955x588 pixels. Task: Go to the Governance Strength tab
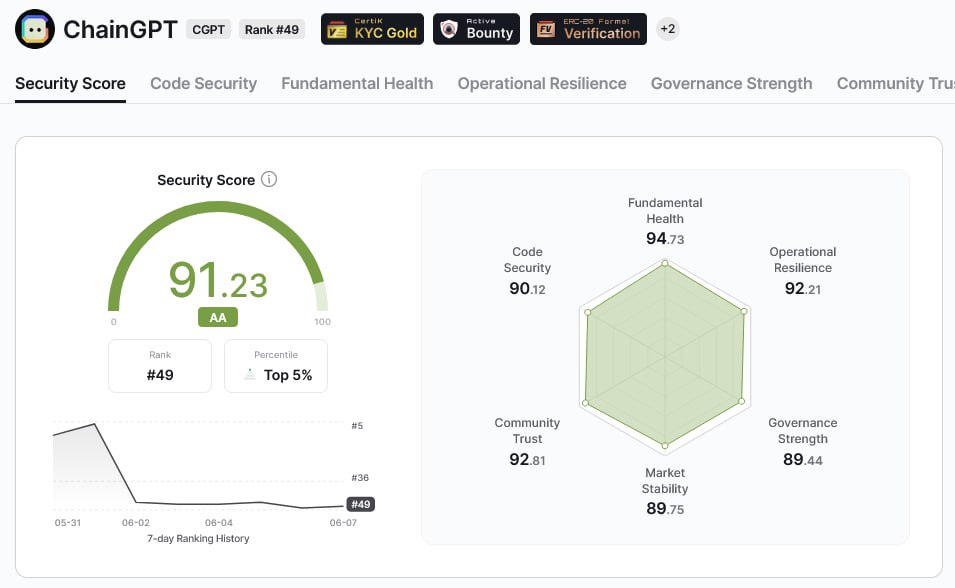click(x=731, y=84)
